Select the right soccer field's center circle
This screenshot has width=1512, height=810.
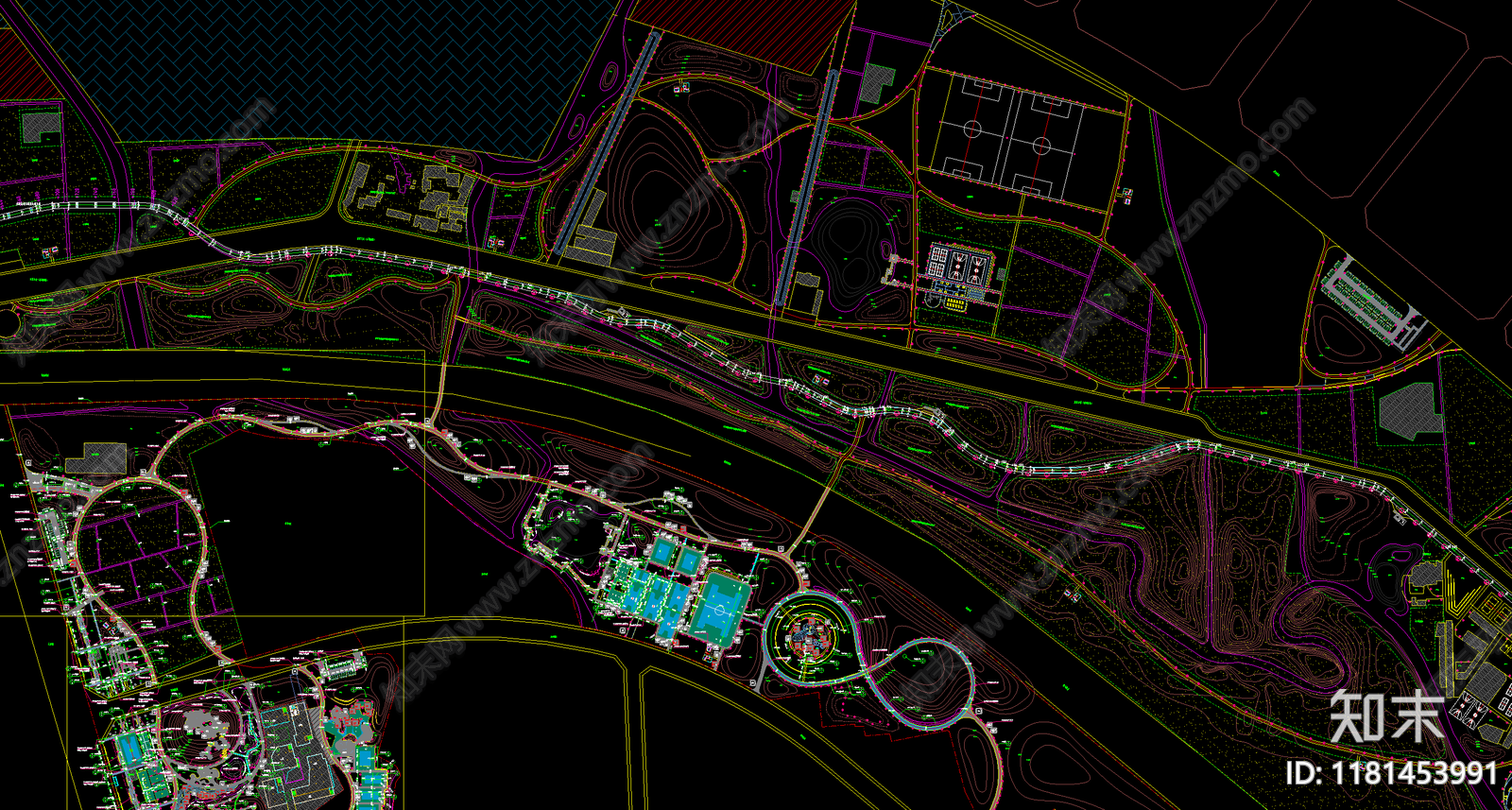coord(1041,146)
